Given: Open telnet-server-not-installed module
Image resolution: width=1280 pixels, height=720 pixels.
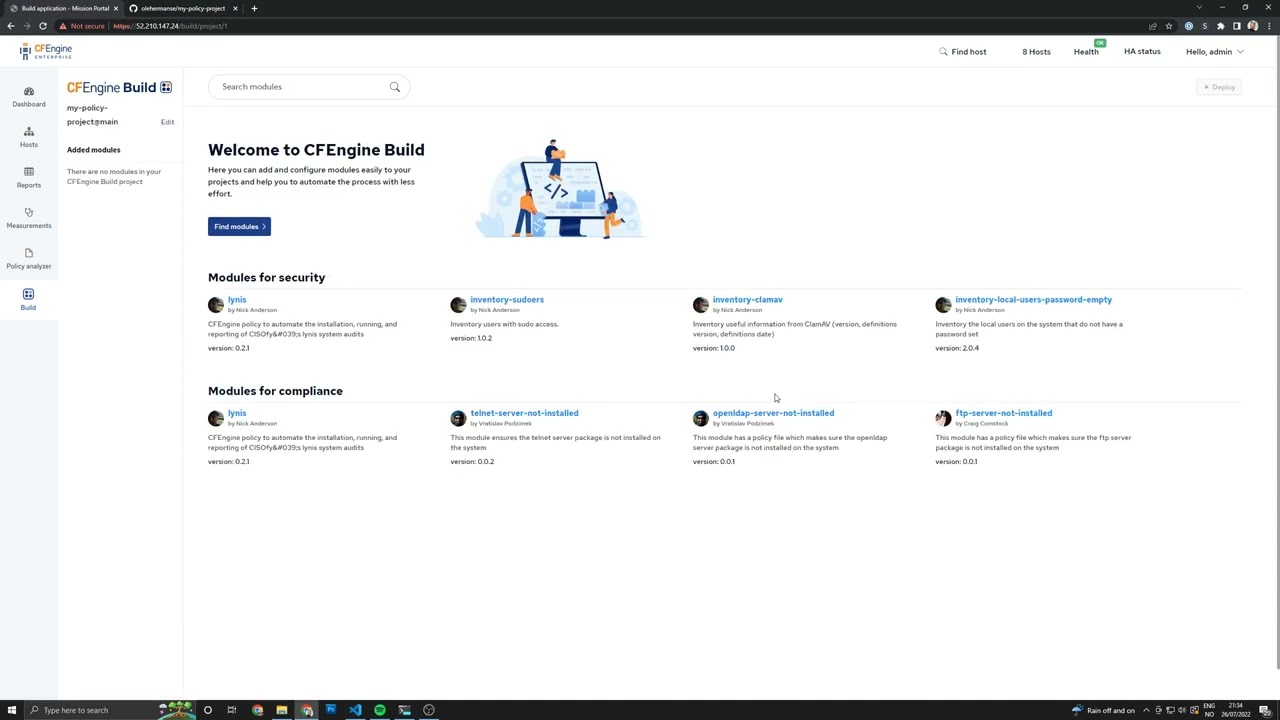Looking at the screenshot, I should (524, 413).
